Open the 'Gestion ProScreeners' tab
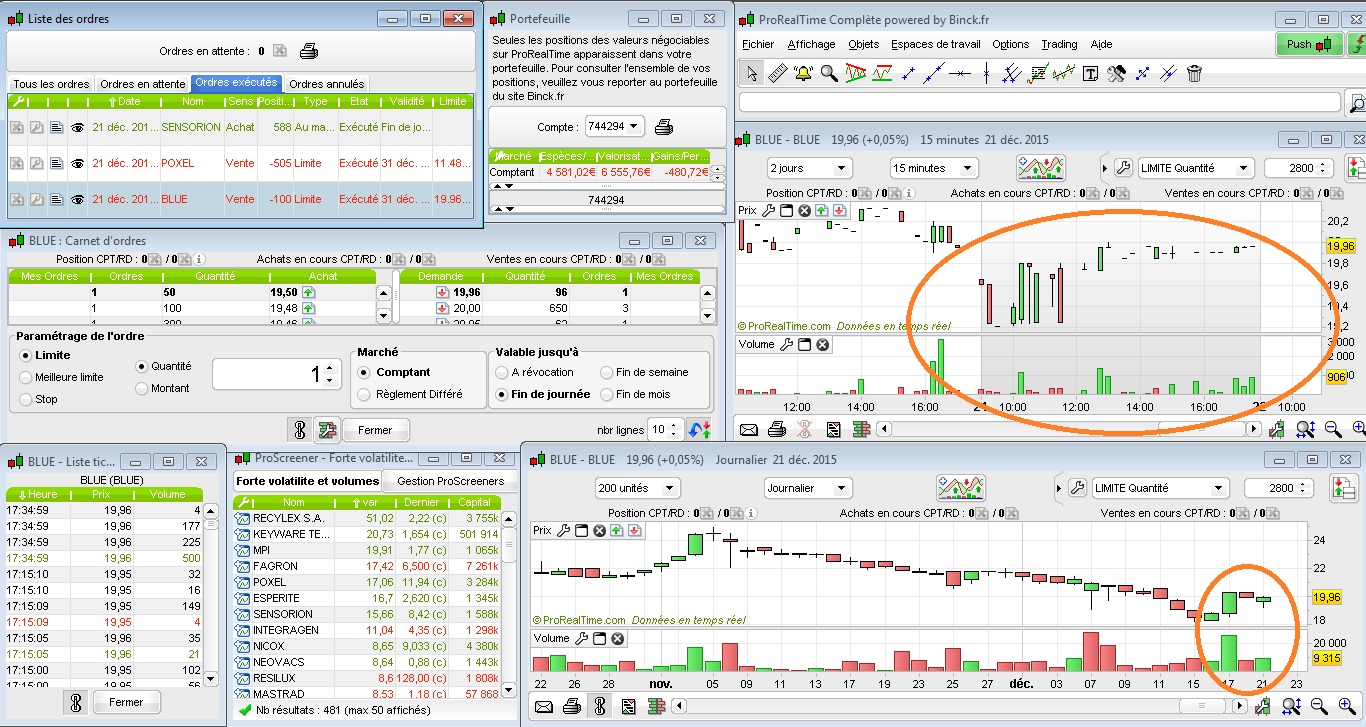1366x727 pixels. tap(451, 481)
